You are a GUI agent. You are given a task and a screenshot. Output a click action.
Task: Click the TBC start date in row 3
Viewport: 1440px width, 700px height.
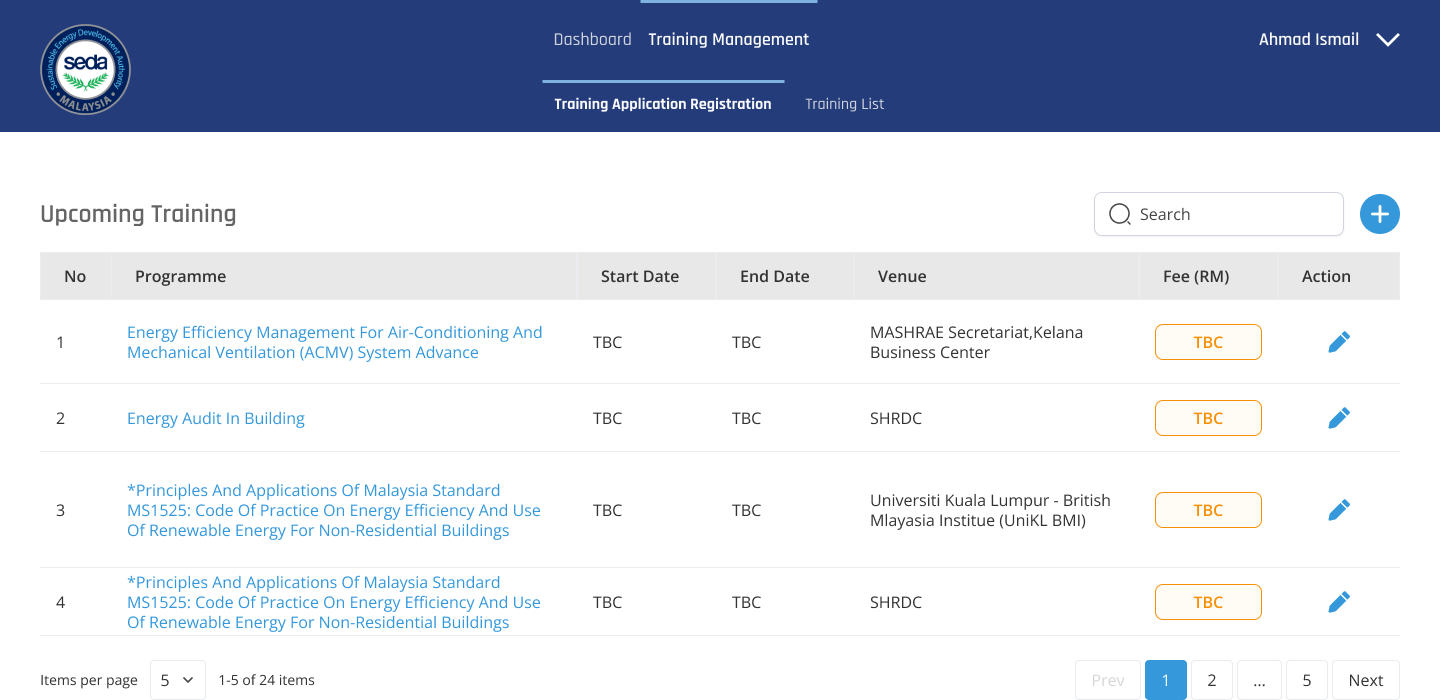607,510
